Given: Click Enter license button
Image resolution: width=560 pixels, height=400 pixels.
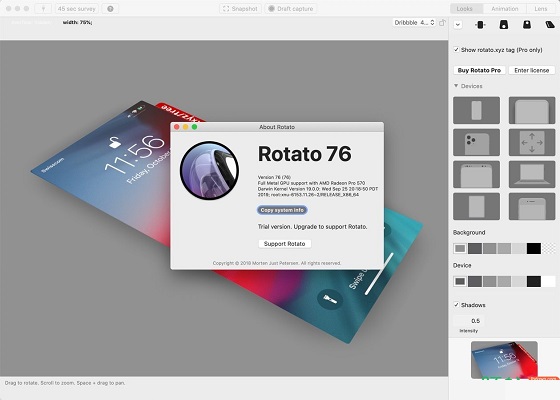Looking at the screenshot, I should [532, 70].
